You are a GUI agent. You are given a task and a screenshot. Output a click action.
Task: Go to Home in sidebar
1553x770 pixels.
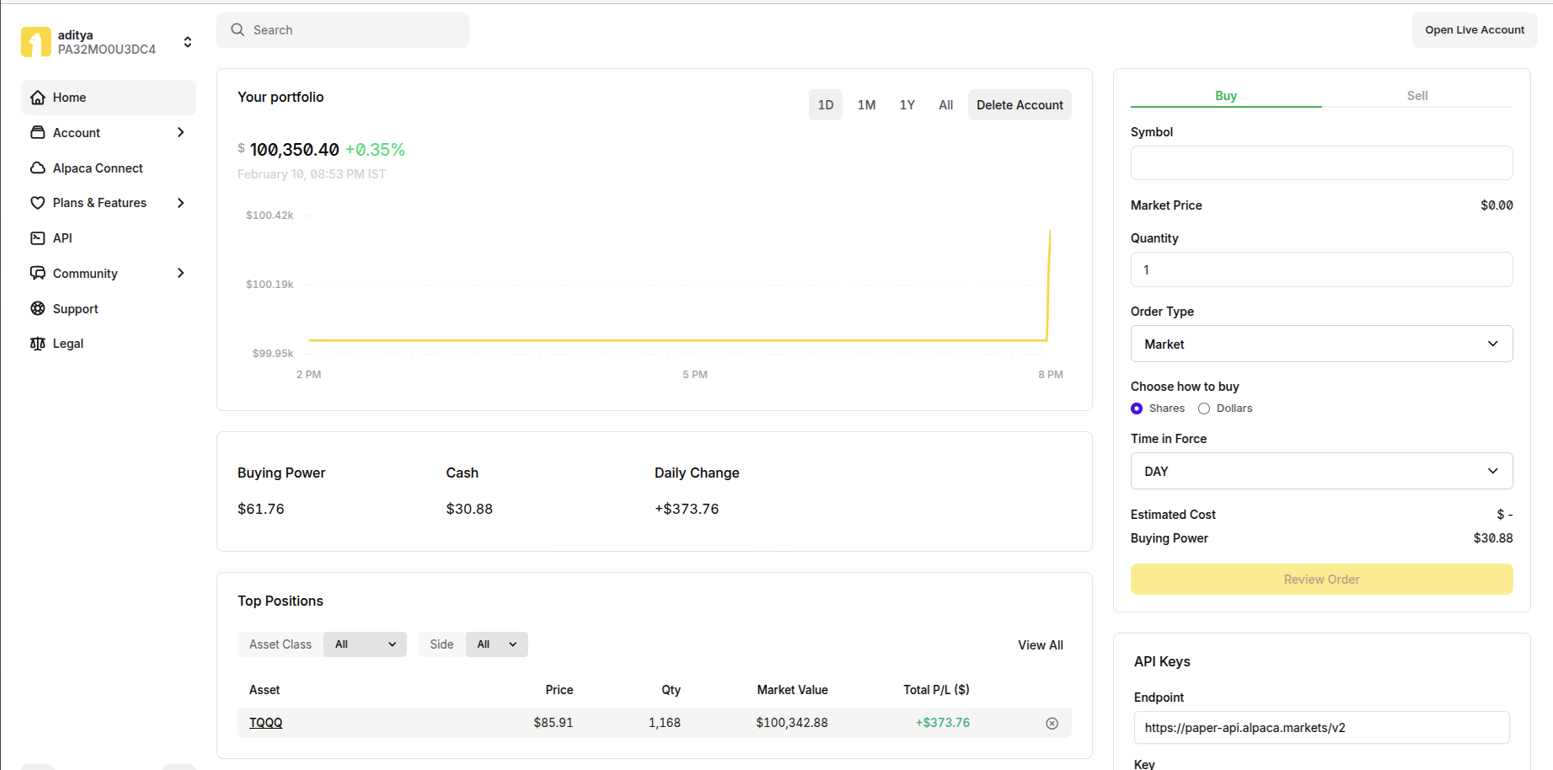coord(108,97)
